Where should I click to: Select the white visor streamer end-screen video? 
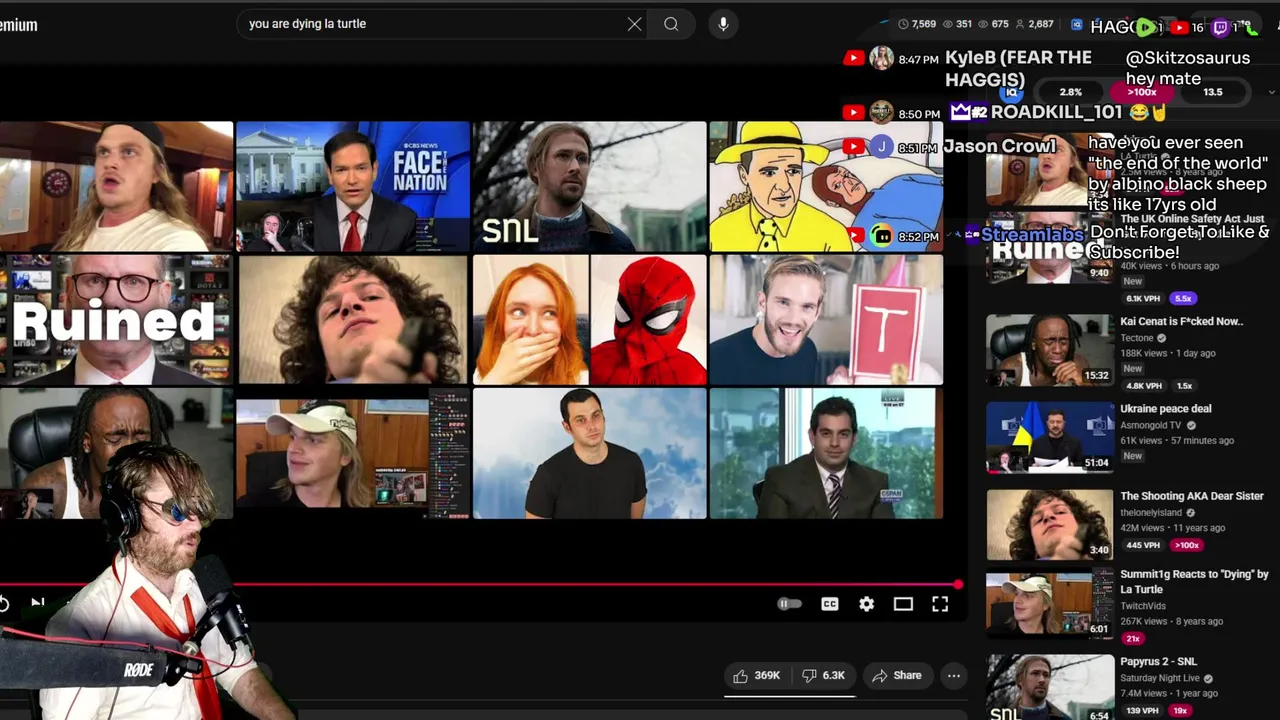click(352, 453)
